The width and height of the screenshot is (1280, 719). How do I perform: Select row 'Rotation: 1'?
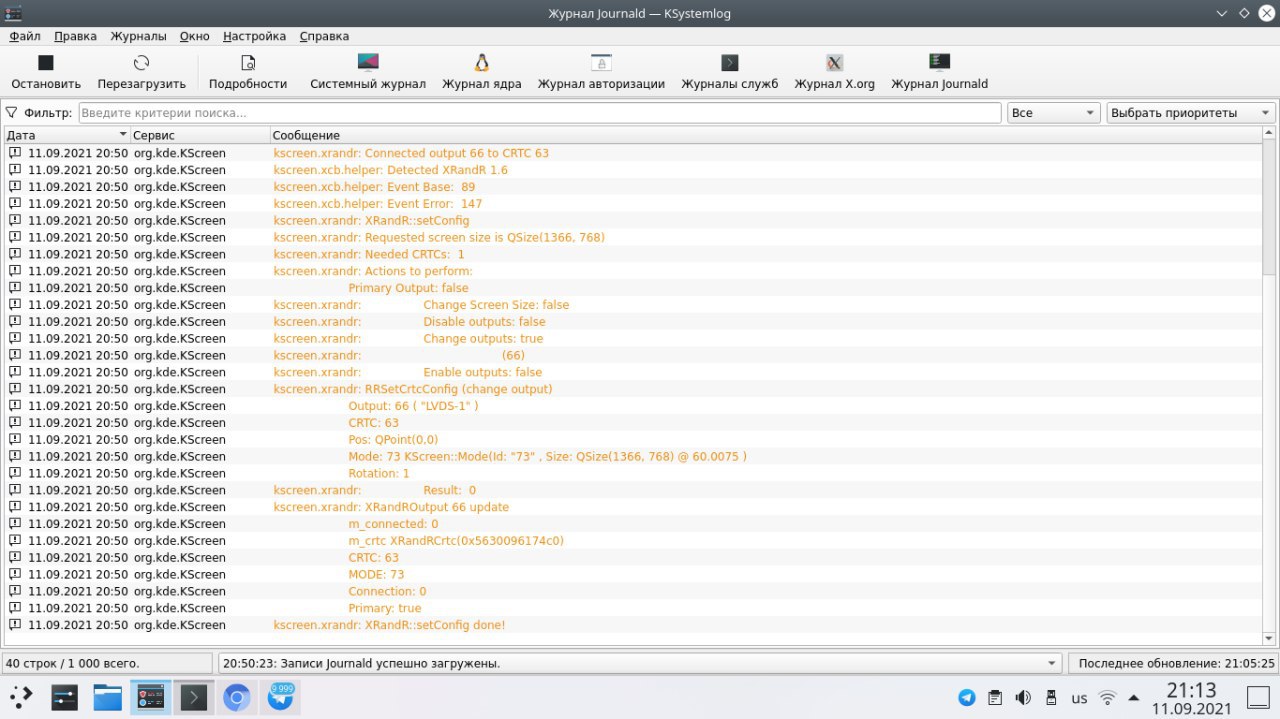[x=633, y=473]
